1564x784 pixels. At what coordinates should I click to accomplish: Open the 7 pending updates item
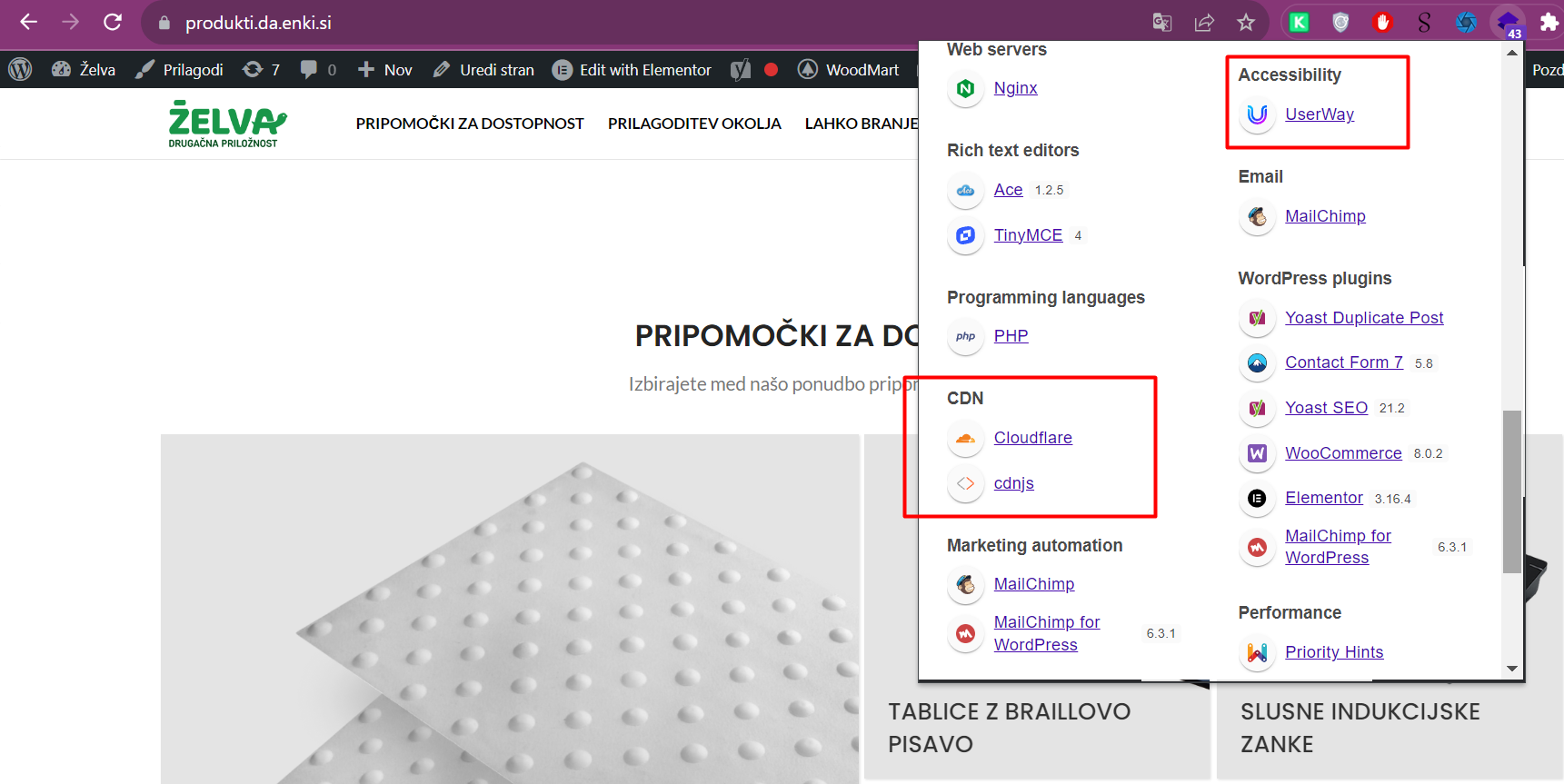(261, 69)
